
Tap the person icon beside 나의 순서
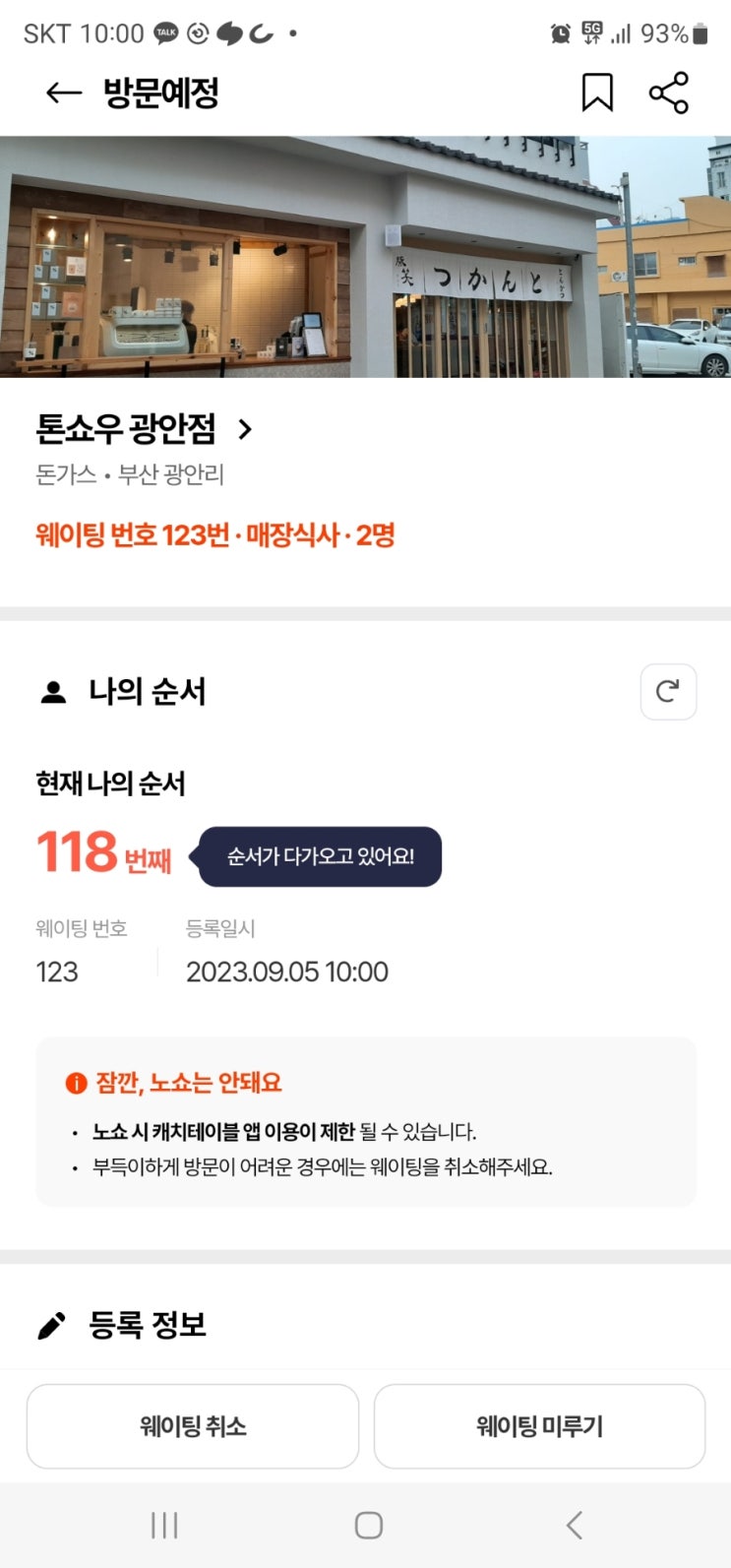click(x=53, y=692)
